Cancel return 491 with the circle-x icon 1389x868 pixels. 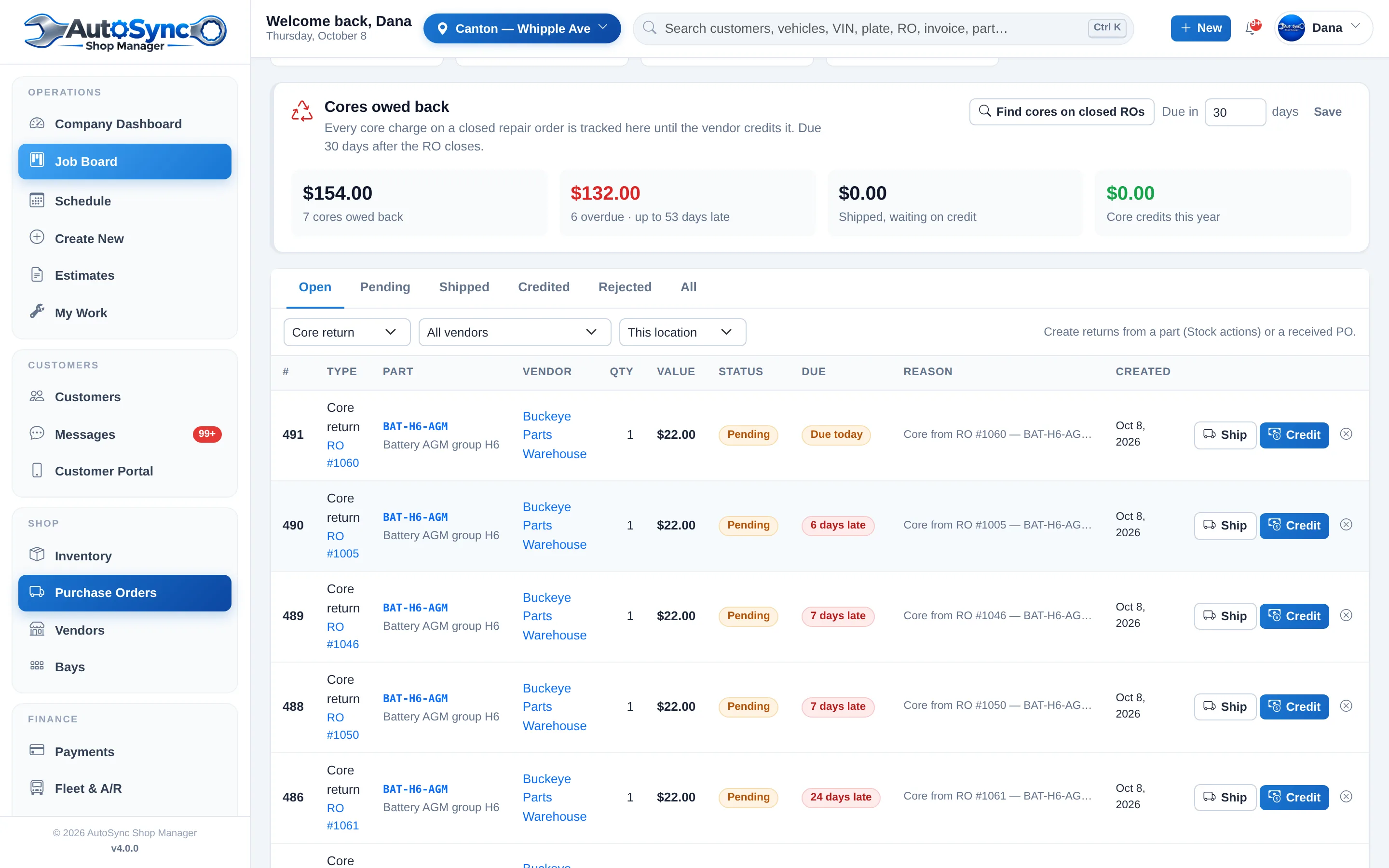click(1346, 434)
